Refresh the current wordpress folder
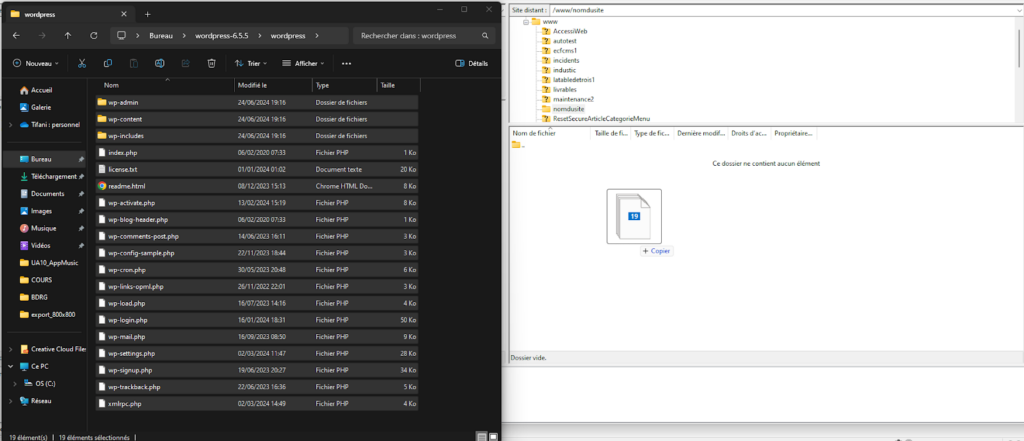This screenshot has height=441, width=1024. 92,35
